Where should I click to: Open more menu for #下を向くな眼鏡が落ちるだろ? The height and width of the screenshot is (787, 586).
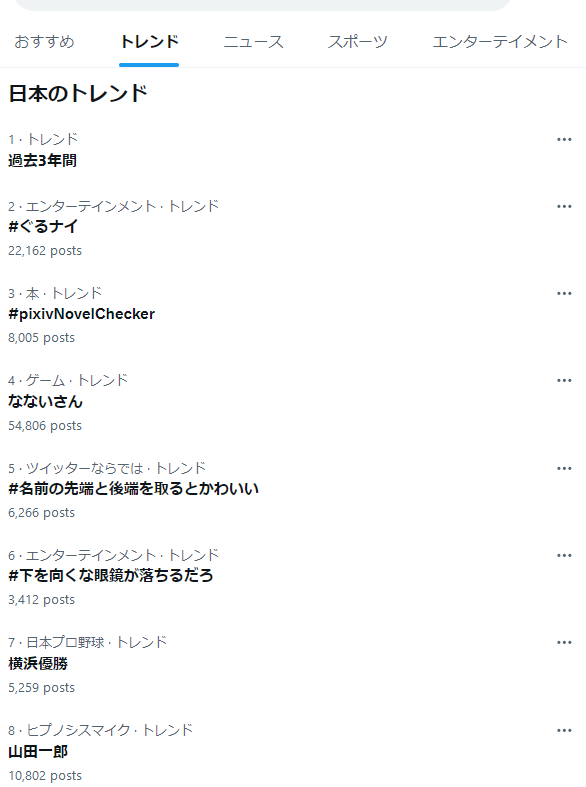point(564,555)
